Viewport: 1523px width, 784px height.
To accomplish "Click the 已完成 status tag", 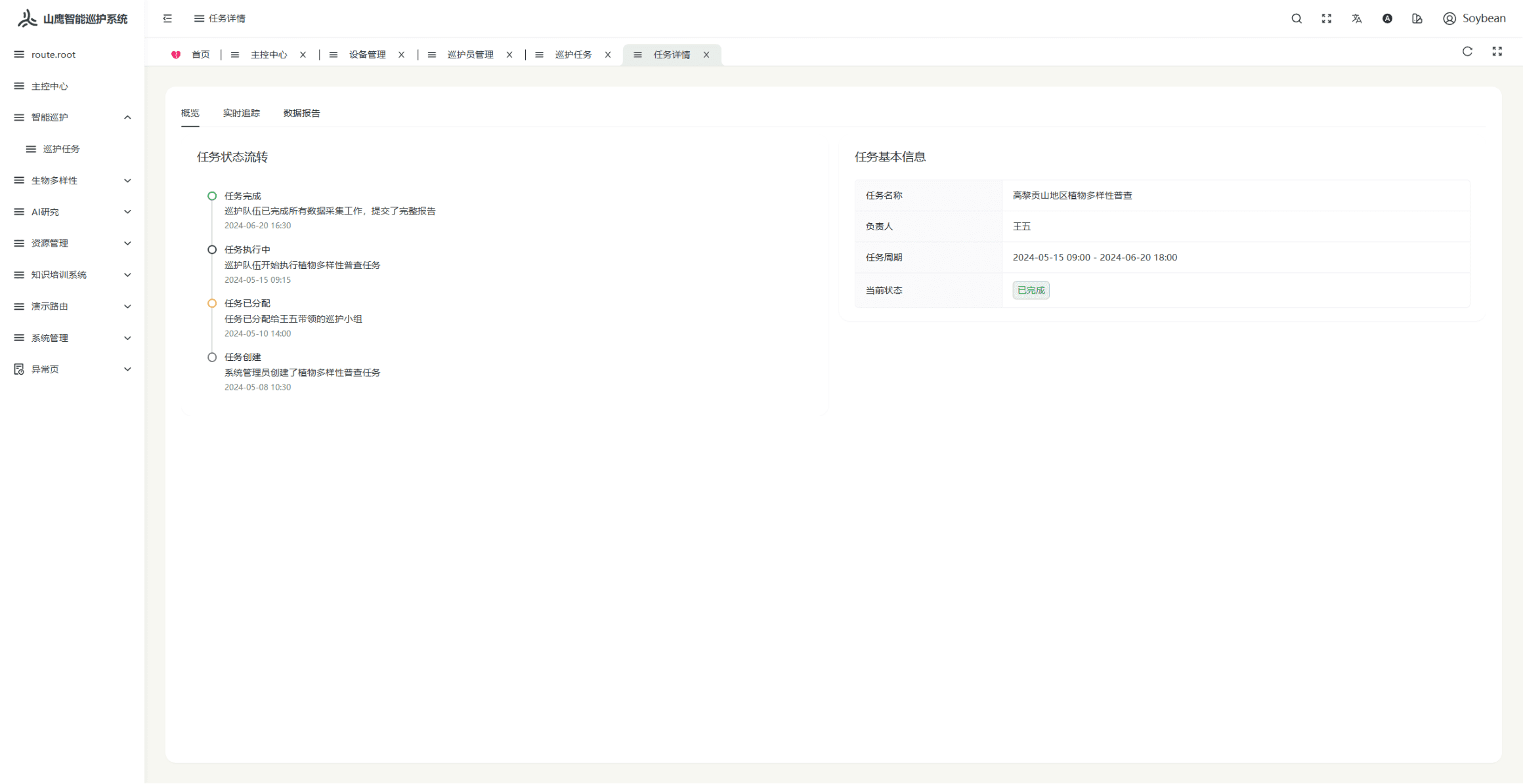I will (x=1031, y=290).
